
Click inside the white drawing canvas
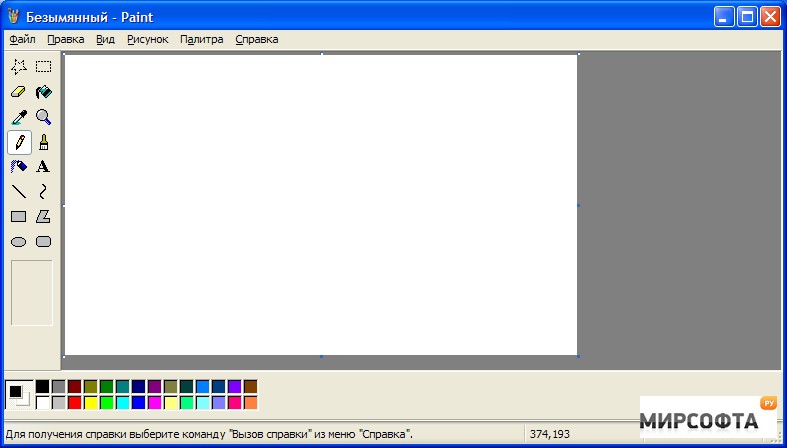[x=321, y=205]
